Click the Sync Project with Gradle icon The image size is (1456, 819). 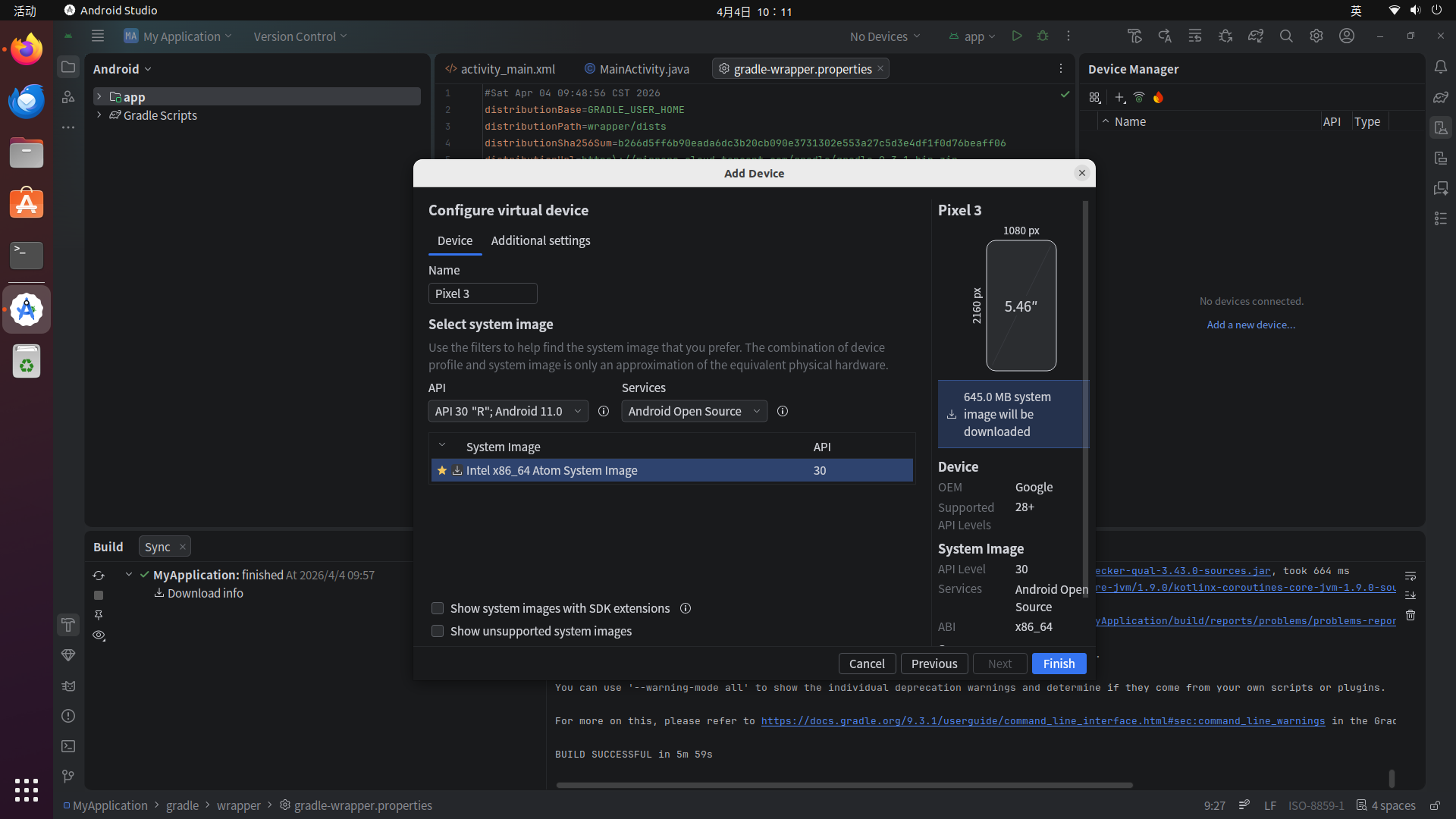coord(1256,36)
